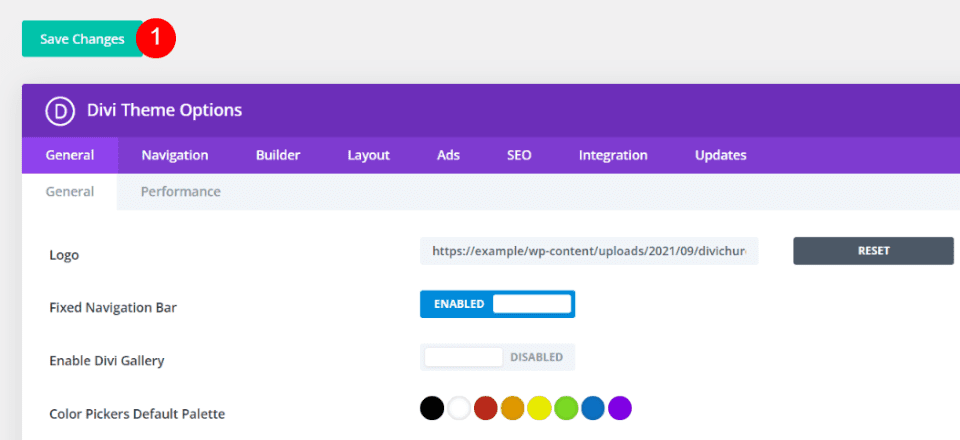Open the Integration tab
The height and width of the screenshot is (440, 960).
tap(613, 155)
